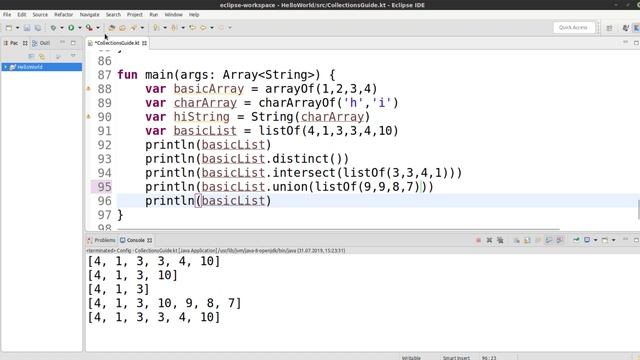Open the Open Console dropdown arrow

[613, 240]
